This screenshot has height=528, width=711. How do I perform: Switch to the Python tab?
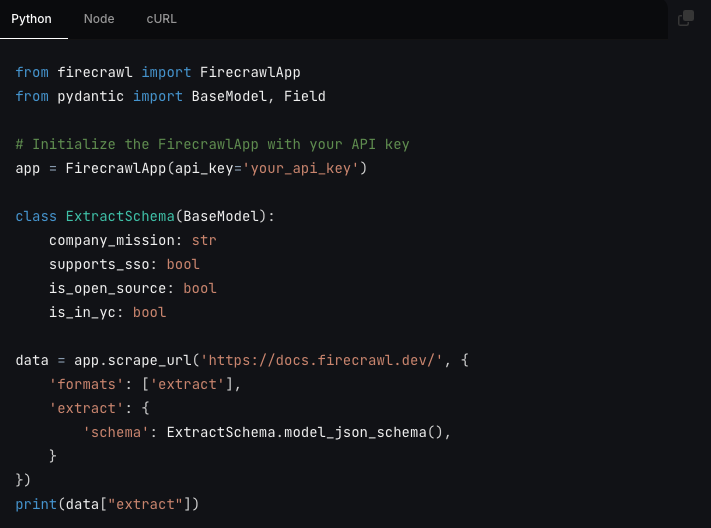click(31, 19)
